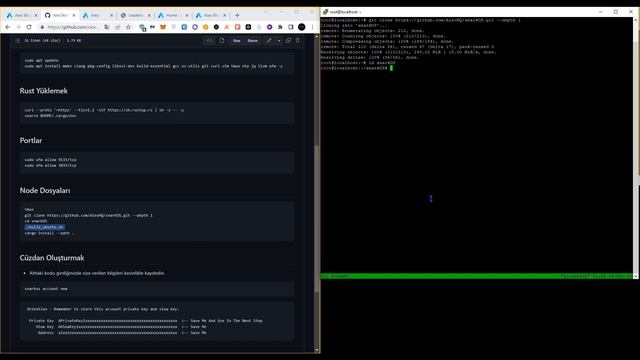The image size is (640, 360).
Task: Toggle the browser side panel icon
Action: click(291, 27)
